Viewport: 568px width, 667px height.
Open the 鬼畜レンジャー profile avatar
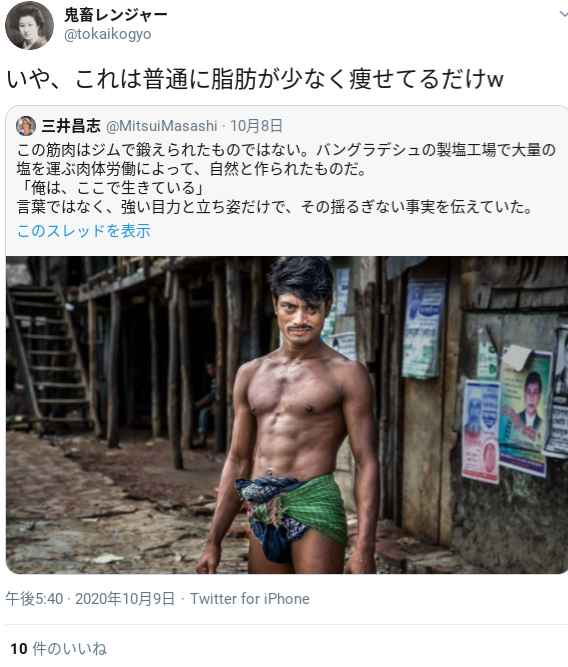coord(29,25)
